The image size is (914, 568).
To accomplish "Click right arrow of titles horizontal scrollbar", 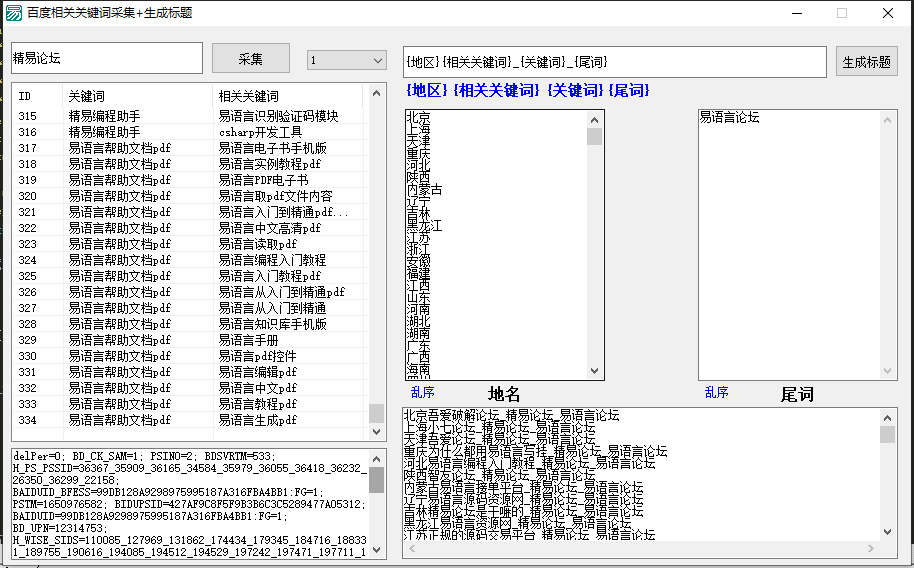I will [x=871, y=549].
